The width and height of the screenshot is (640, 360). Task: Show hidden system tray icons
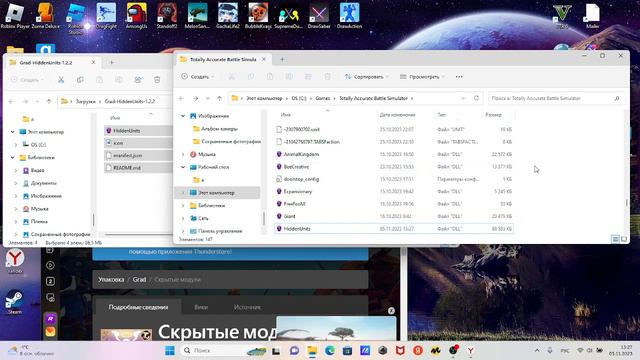click(537, 351)
